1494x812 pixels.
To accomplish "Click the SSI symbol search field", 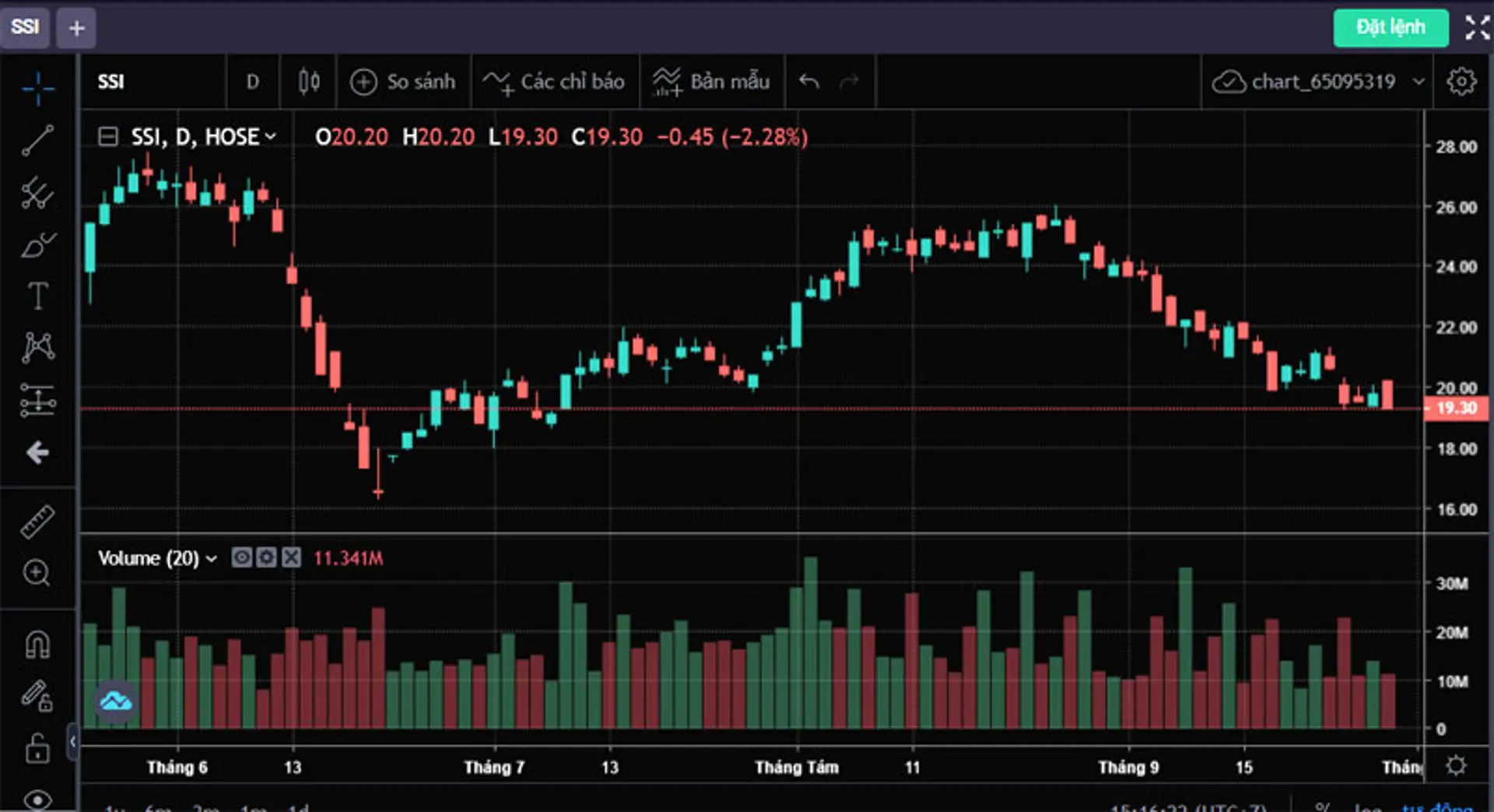I will coord(153,81).
